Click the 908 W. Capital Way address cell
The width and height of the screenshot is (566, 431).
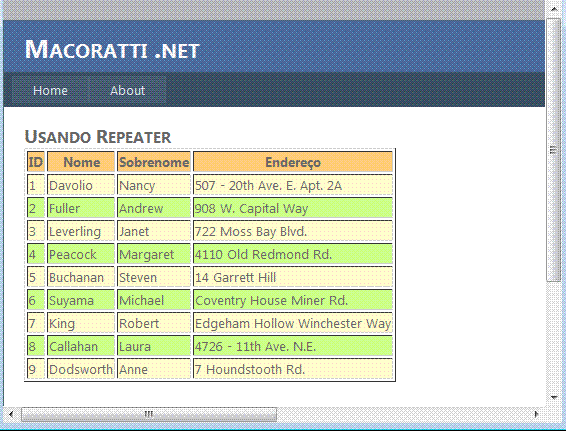tap(293, 208)
